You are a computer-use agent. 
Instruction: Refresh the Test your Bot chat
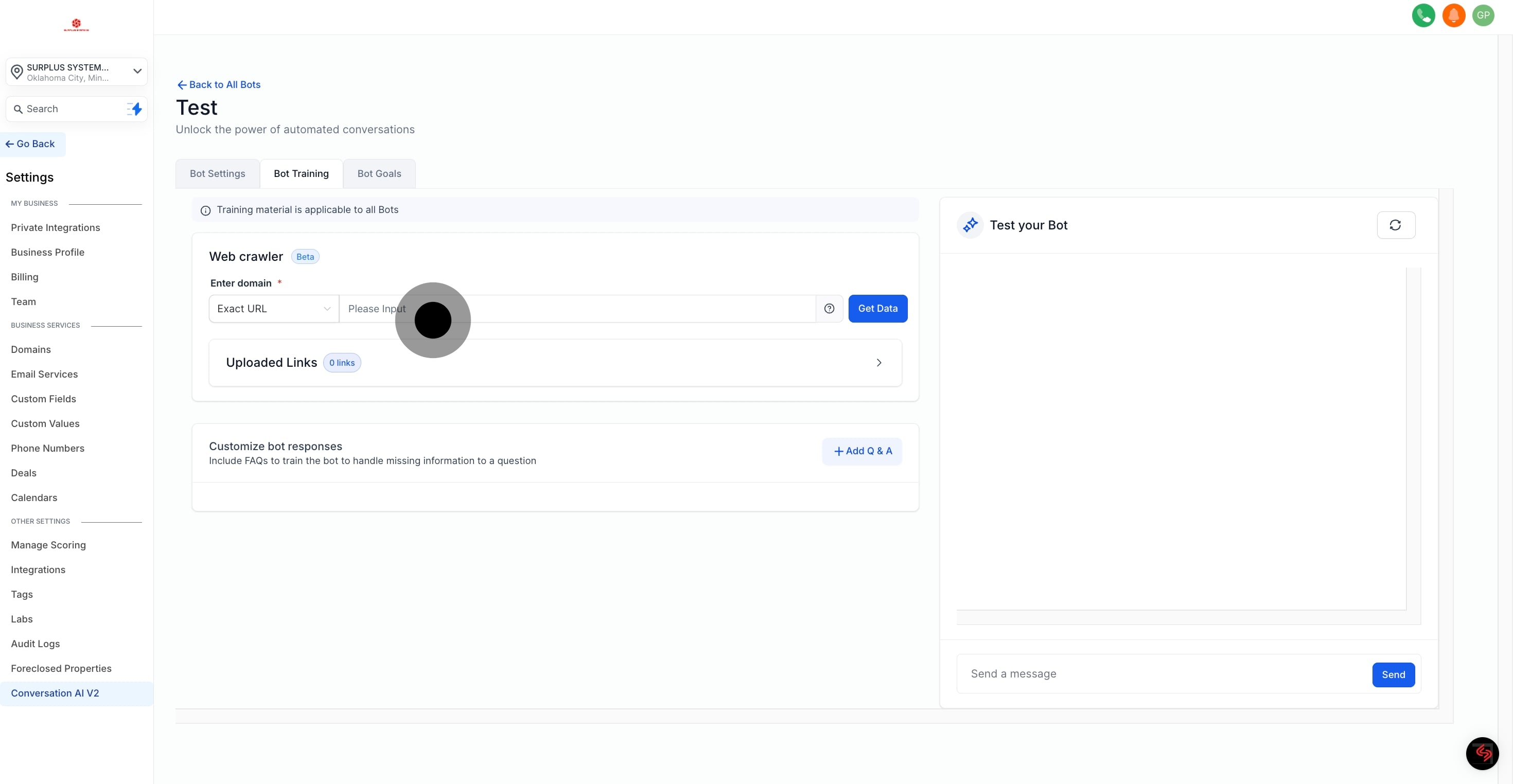[1396, 225]
